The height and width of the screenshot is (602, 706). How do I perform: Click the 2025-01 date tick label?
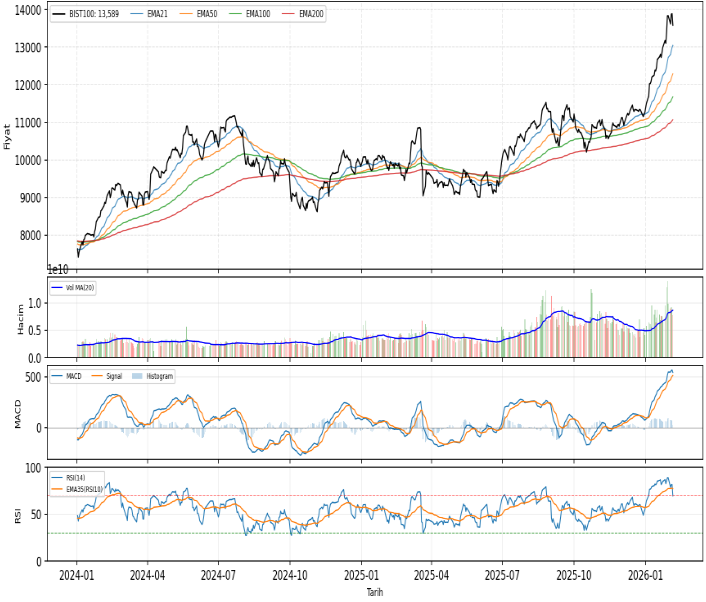tap(361, 577)
